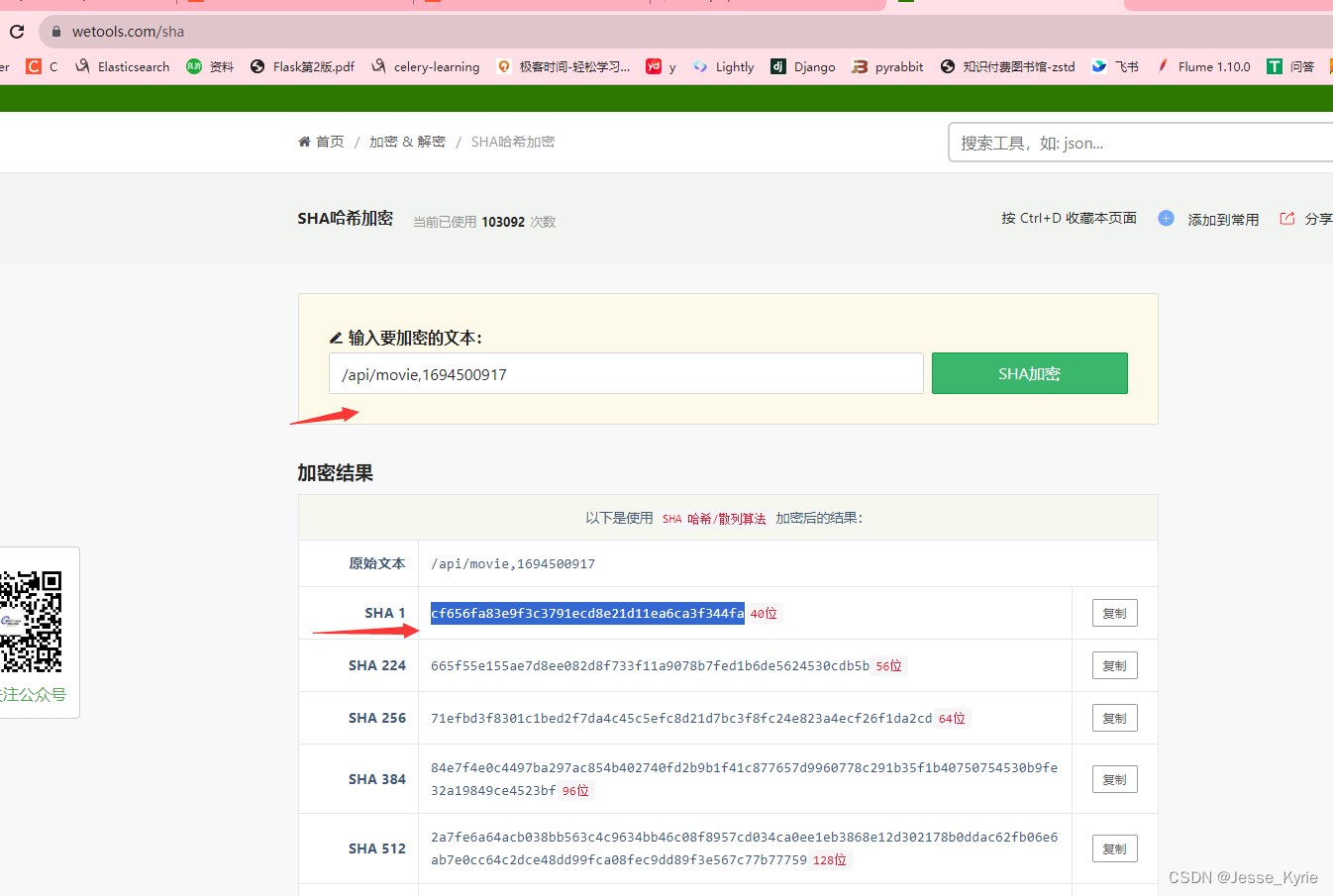This screenshot has width=1333, height=896.
Task: Click the 添加到常用 plus icon
Action: [x=1166, y=218]
